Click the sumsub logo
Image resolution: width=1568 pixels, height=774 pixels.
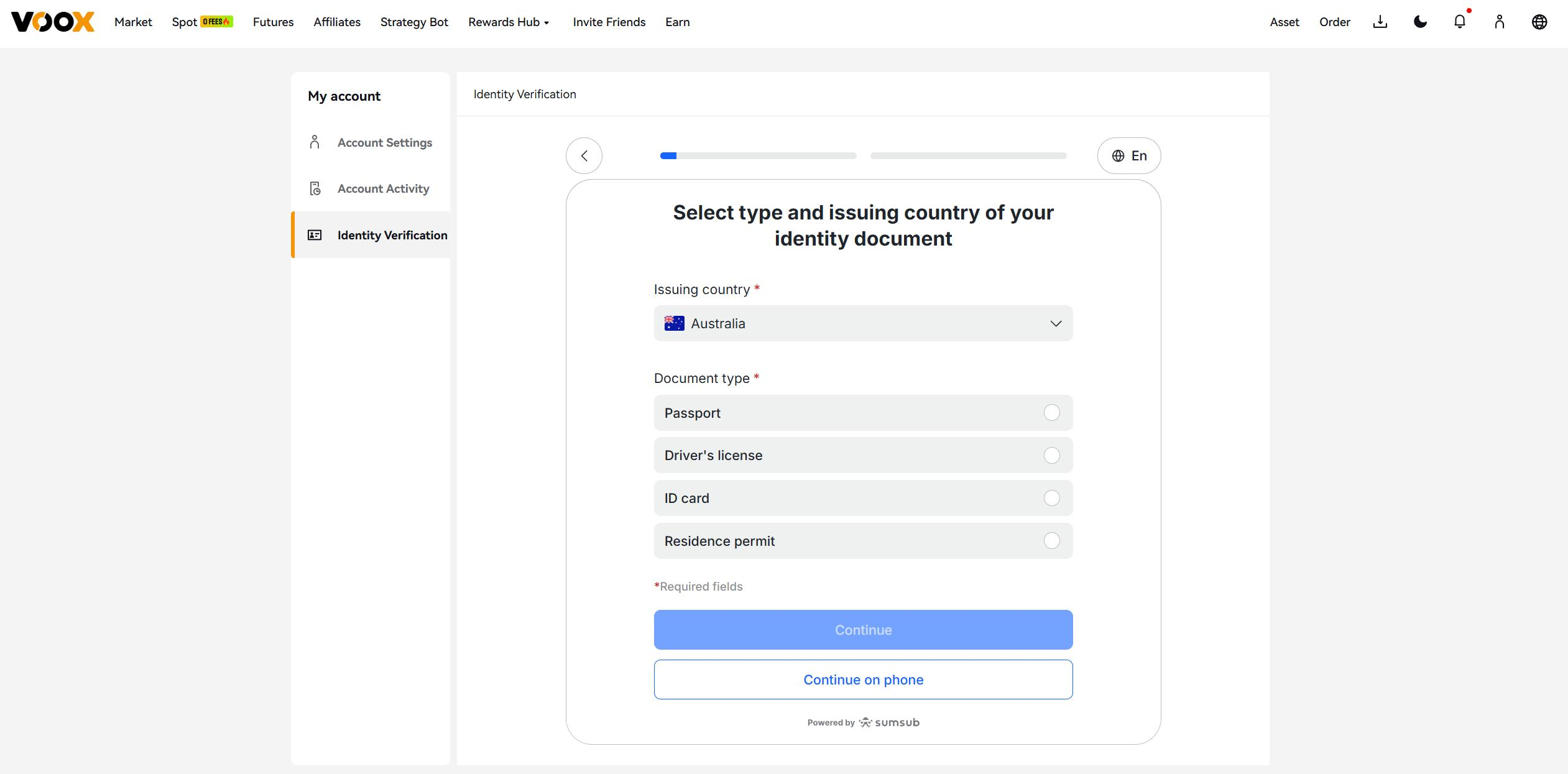(889, 722)
